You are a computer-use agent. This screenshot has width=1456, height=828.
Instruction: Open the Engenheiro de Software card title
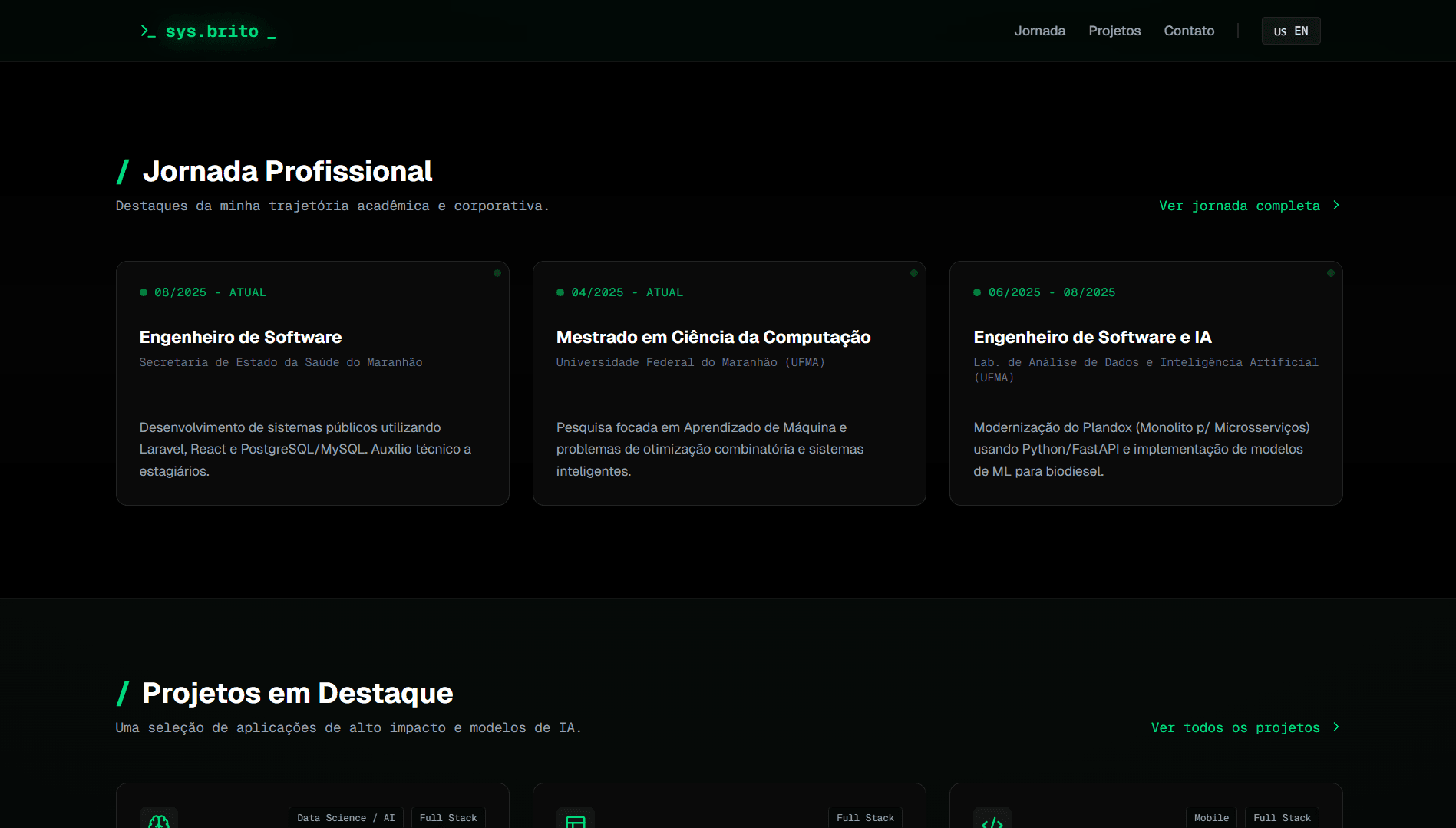[240, 337]
